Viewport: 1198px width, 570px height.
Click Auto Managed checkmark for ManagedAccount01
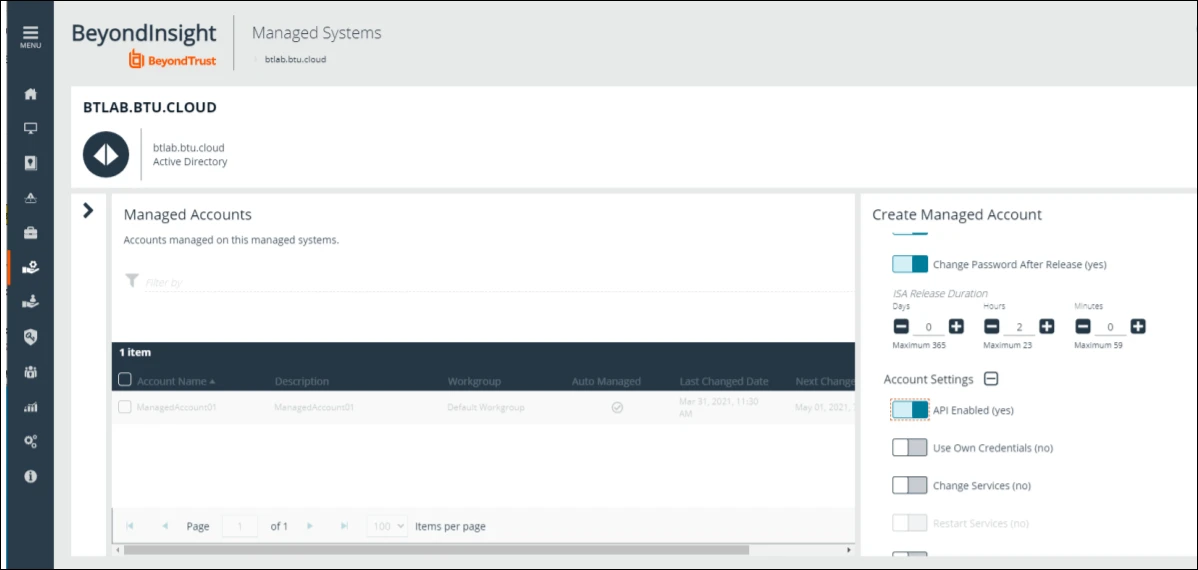617,407
